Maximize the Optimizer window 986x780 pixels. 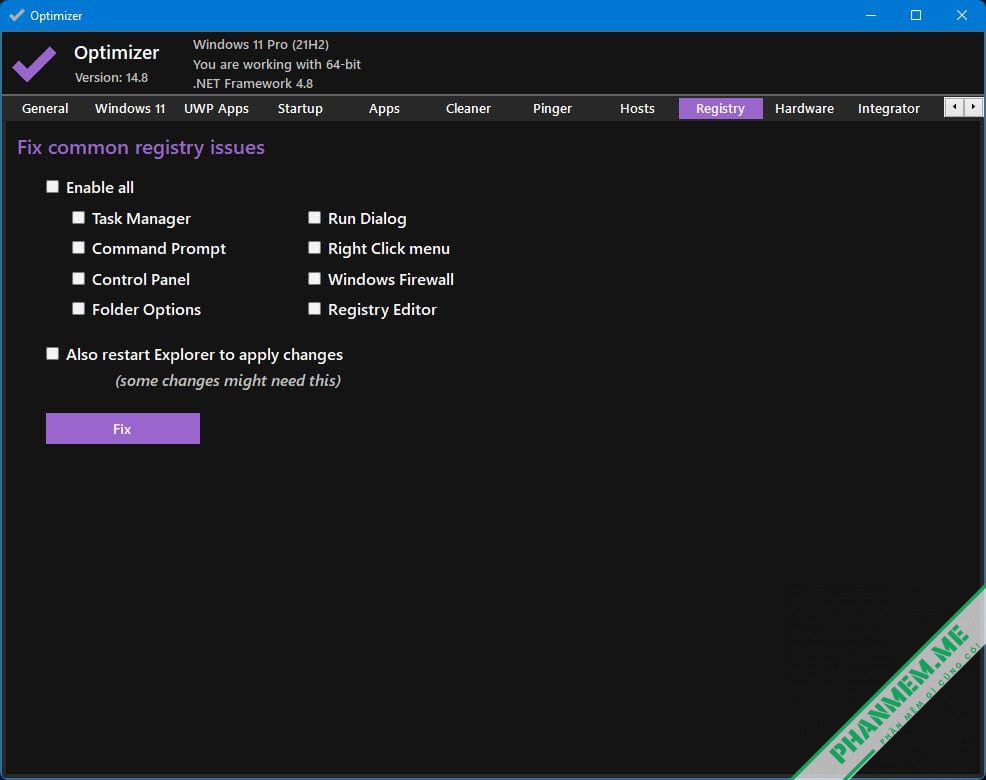(x=916, y=15)
